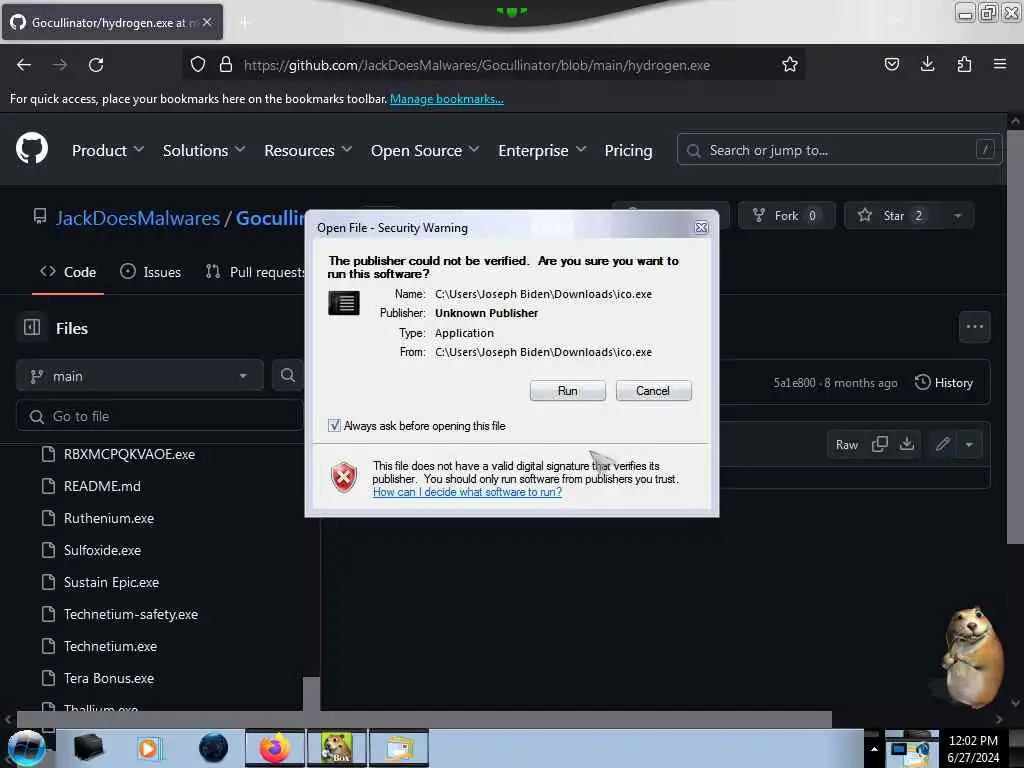Viewport: 1024px width, 768px height.
Task: Open Tera Bonus.exe in file tree
Action: pyautogui.click(x=109, y=678)
